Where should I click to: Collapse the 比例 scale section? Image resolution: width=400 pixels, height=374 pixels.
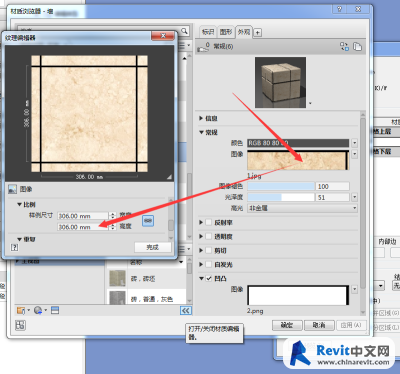pos(19,204)
